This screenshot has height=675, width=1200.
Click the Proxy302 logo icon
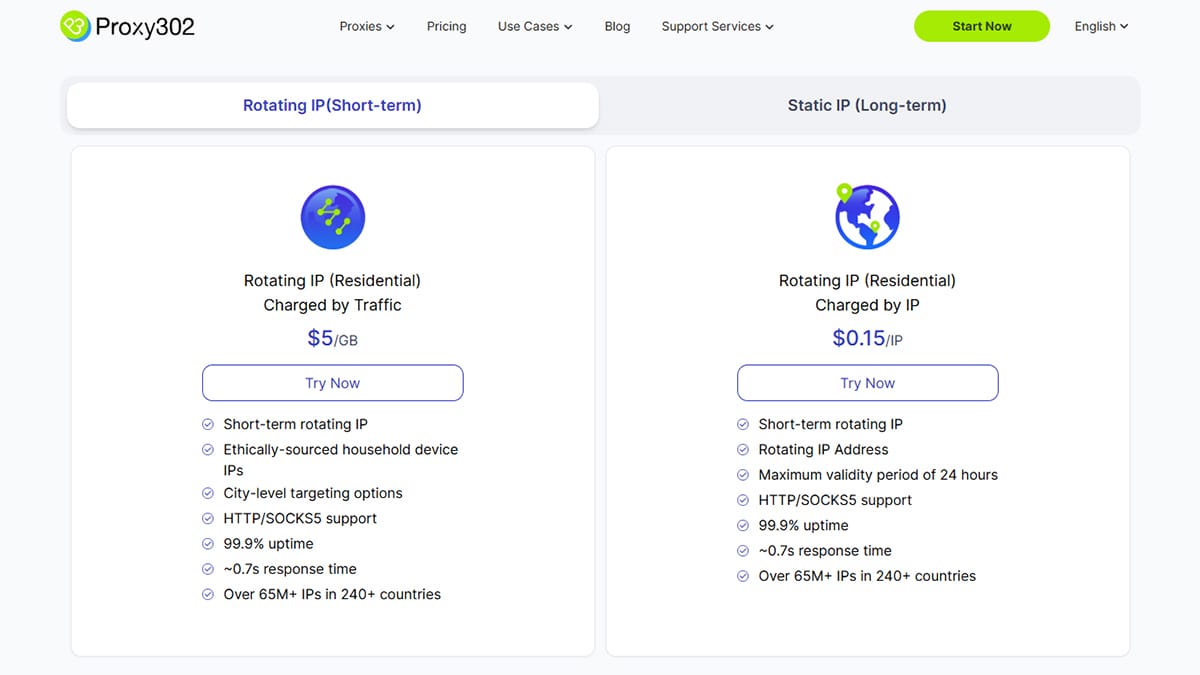pyautogui.click(x=75, y=26)
